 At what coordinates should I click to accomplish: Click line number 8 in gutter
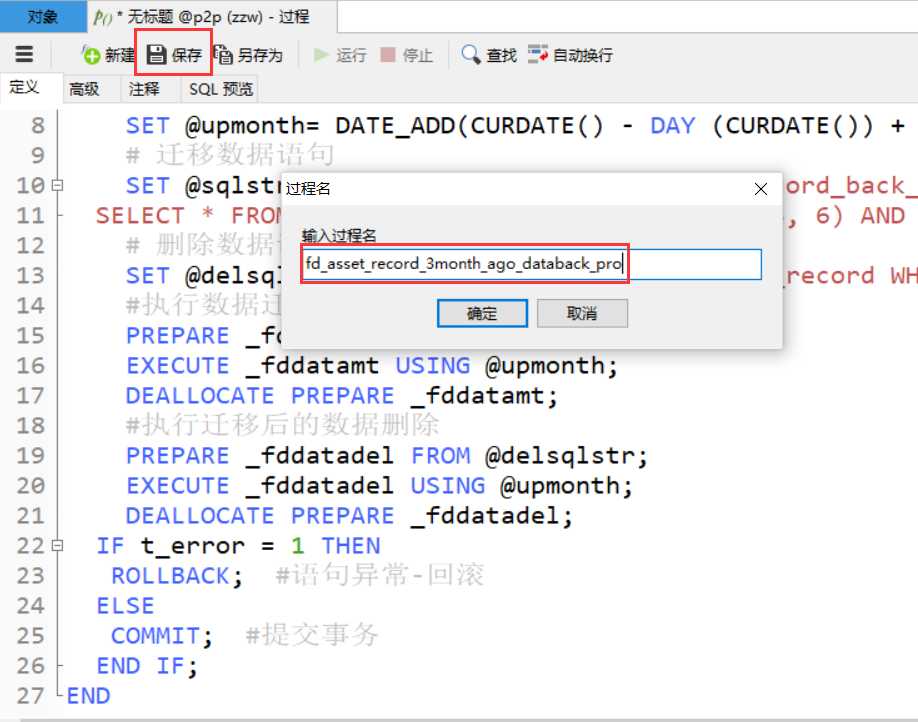37,125
